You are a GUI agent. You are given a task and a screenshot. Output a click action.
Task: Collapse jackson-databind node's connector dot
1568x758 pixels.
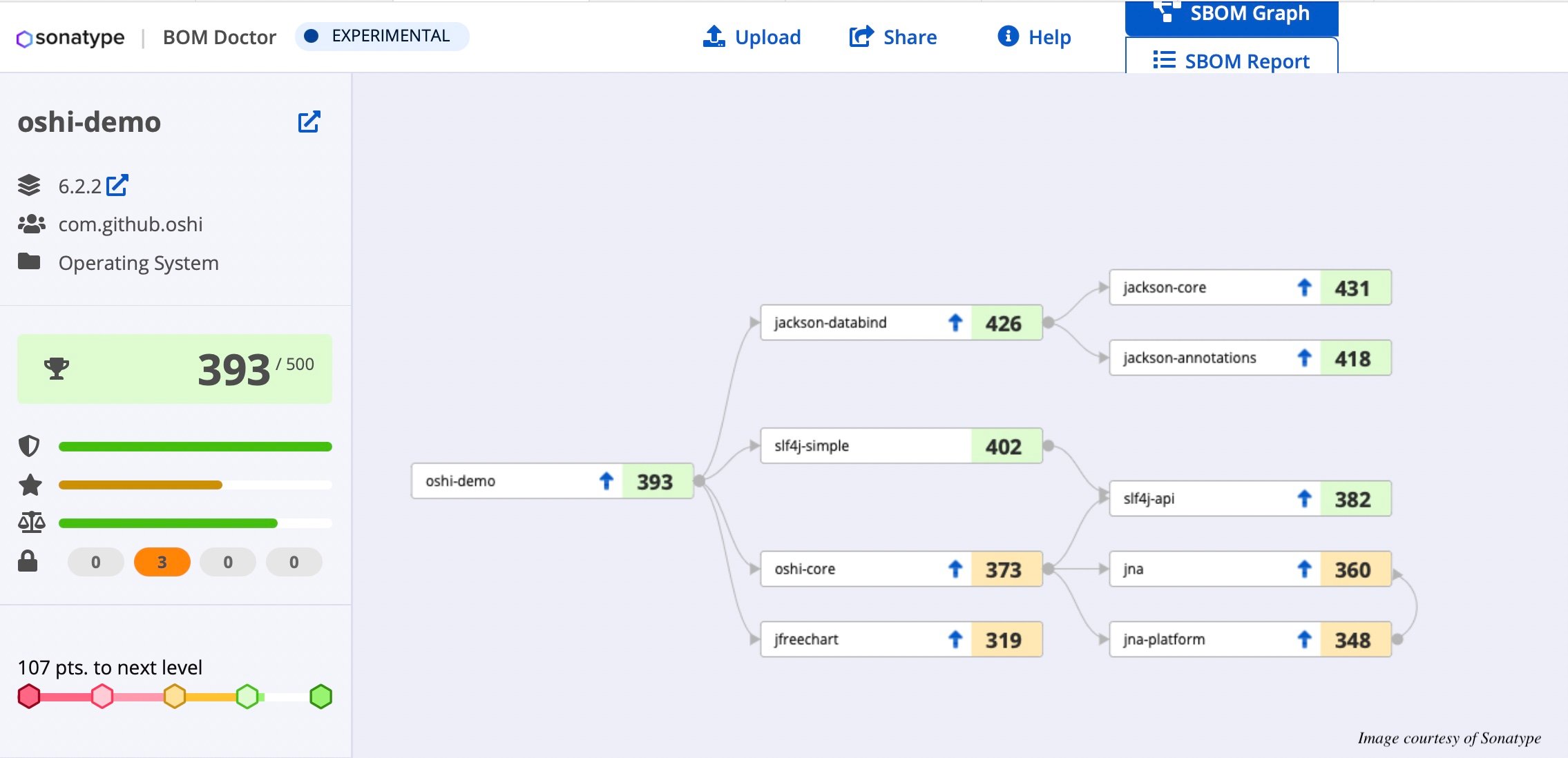point(1049,322)
